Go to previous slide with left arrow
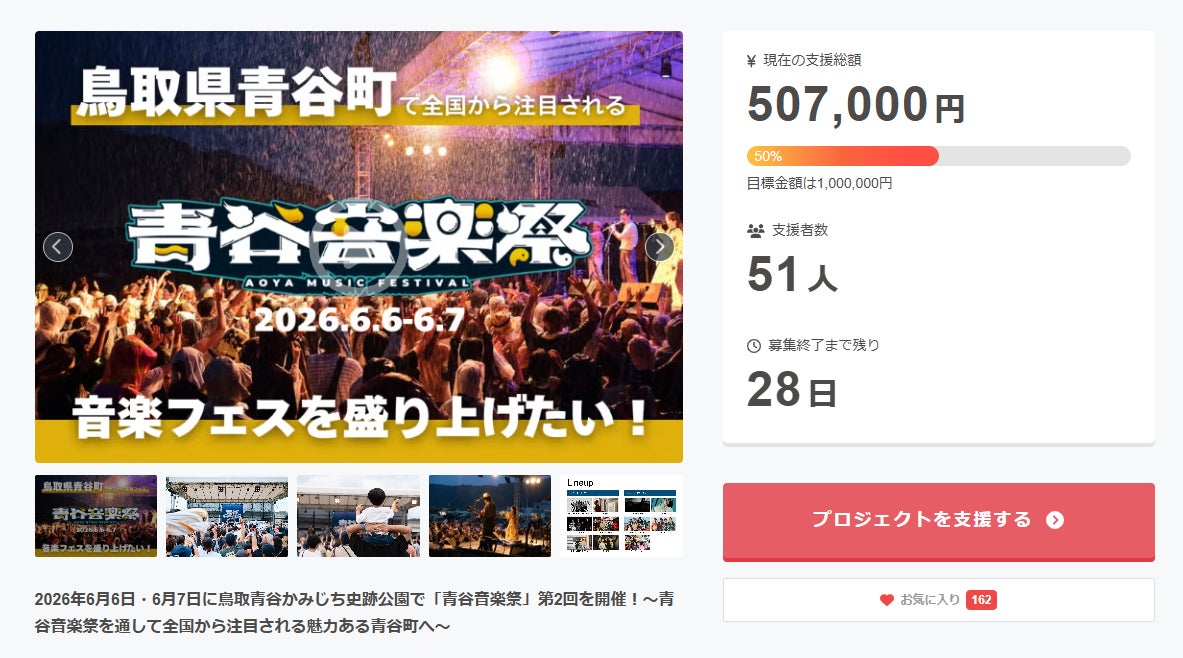Viewport: 1183px width, 658px height. coord(58,247)
